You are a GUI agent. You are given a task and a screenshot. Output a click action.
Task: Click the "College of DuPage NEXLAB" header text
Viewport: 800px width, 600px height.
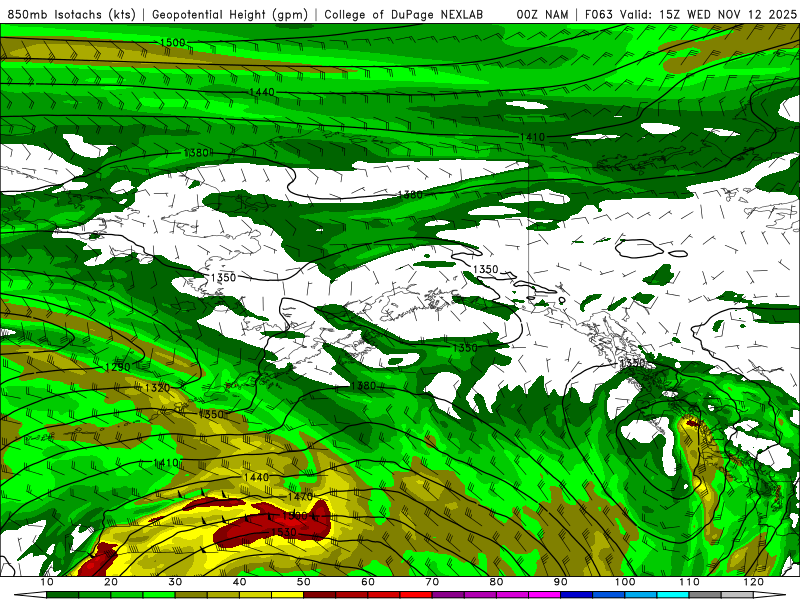(404, 14)
